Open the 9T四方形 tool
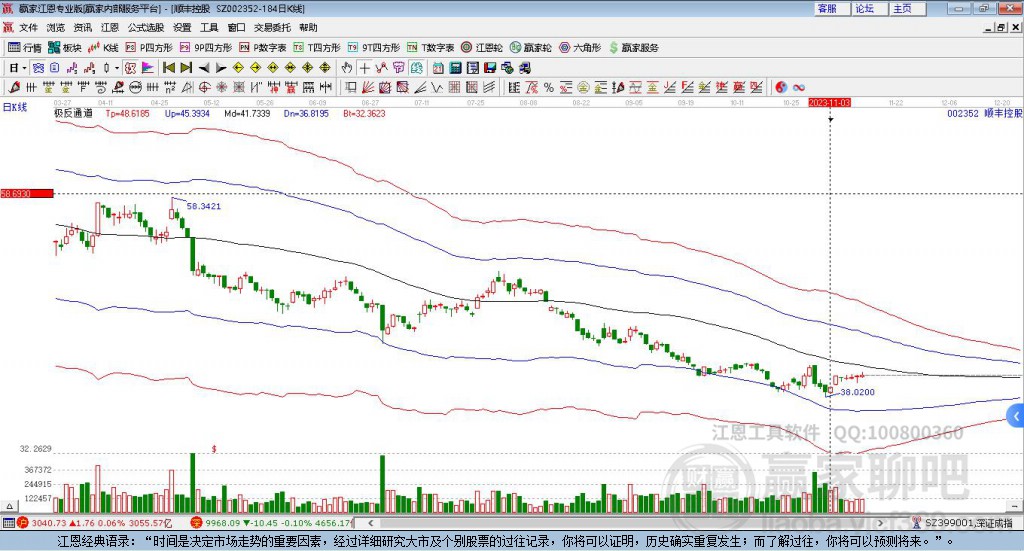 [x=374, y=48]
